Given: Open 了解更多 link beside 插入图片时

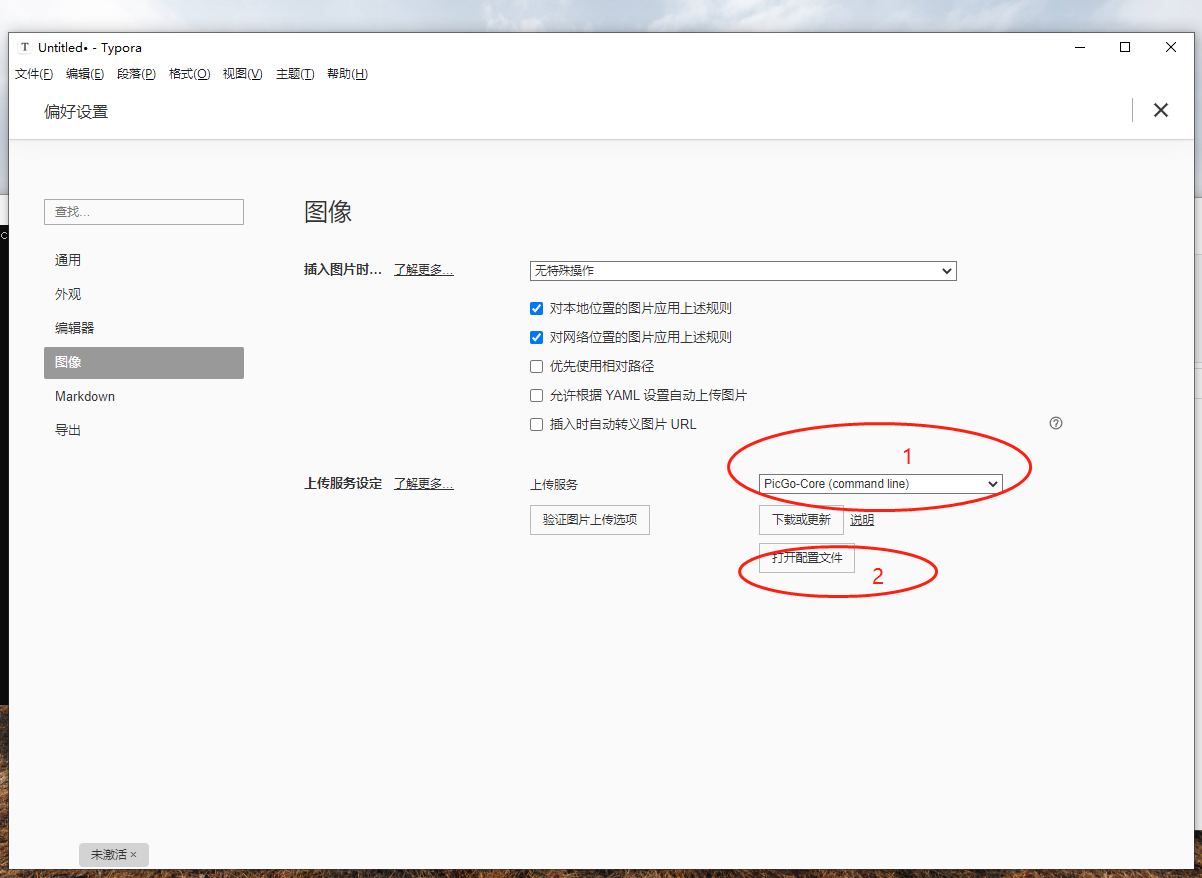Looking at the screenshot, I should [x=424, y=270].
